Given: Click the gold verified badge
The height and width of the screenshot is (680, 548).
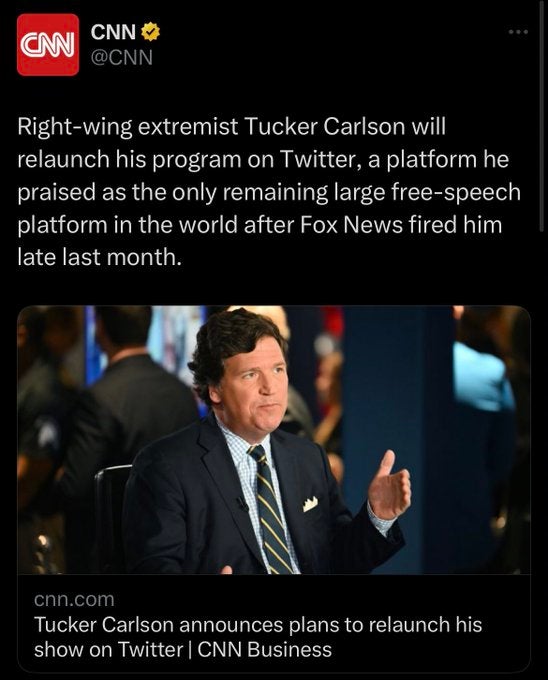Looking at the screenshot, I should (x=150, y=32).
